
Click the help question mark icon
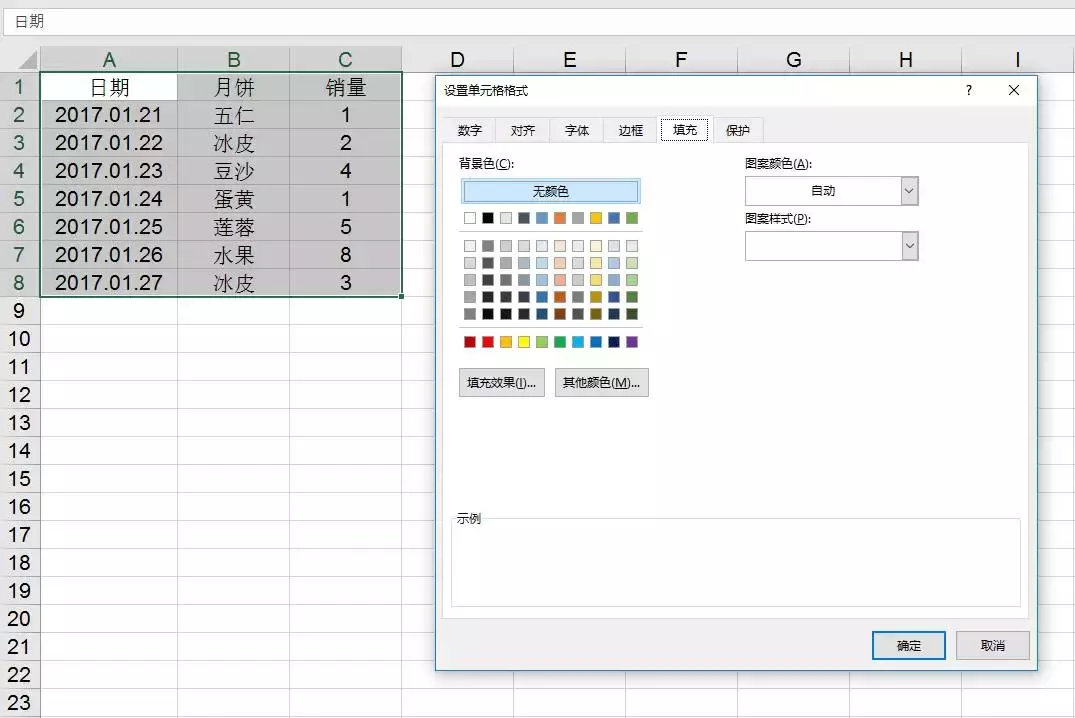tap(968, 91)
